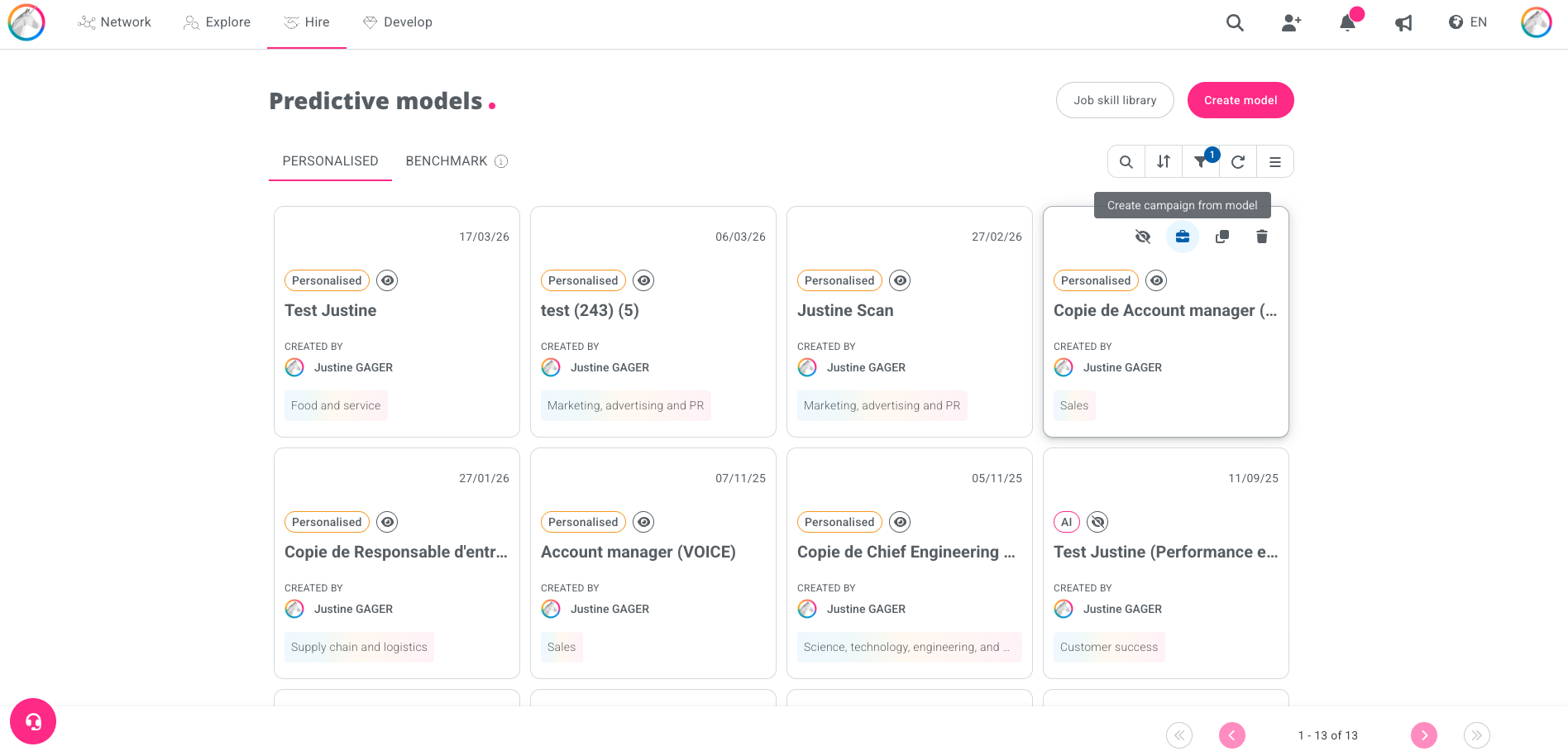This screenshot has width=1568, height=756.
Task: Open user profile avatar menu
Action: (1536, 22)
